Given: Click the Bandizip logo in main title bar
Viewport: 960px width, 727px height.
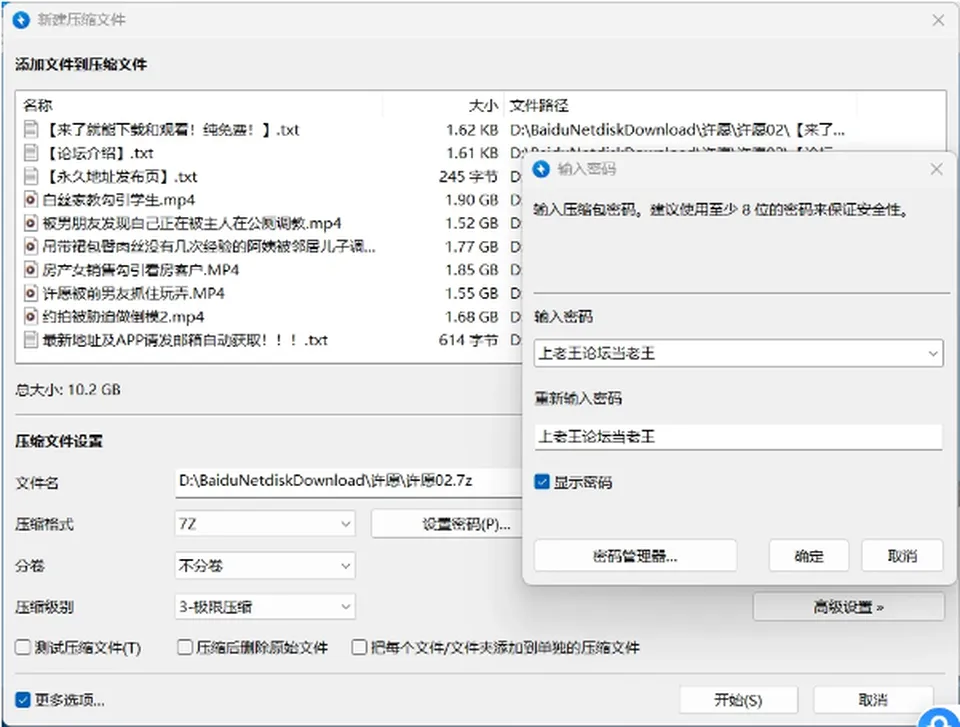Looking at the screenshot, I should point(21,20).
